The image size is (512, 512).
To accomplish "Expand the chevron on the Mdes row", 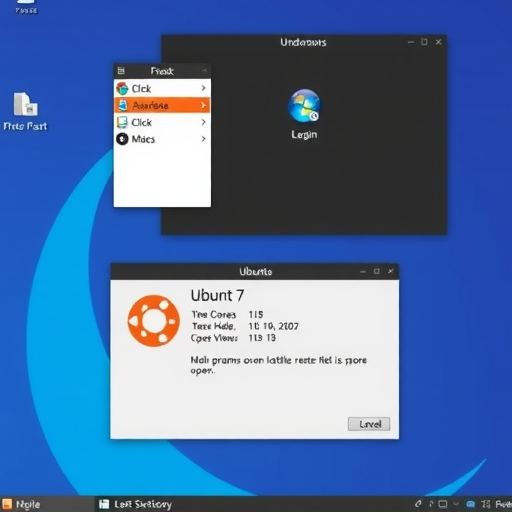I will point(203,139).
